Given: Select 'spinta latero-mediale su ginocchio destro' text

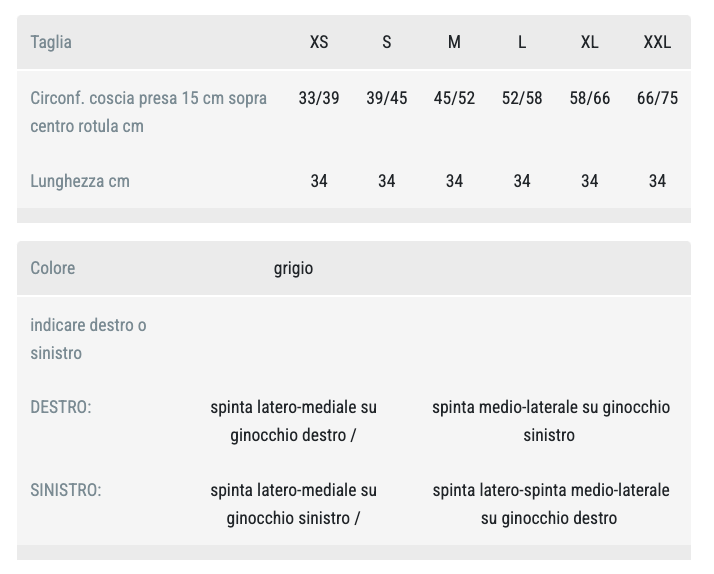Looking at the screenshot, I should coord(293,421).
